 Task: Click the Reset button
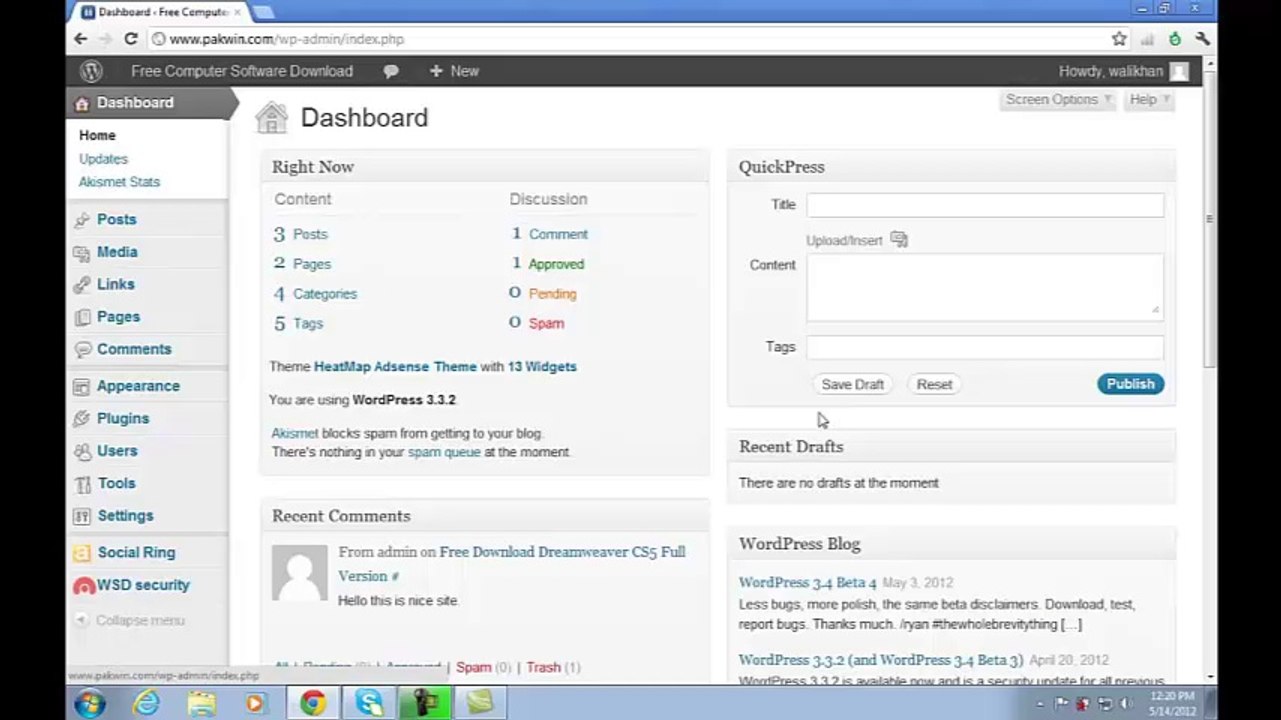934,385
